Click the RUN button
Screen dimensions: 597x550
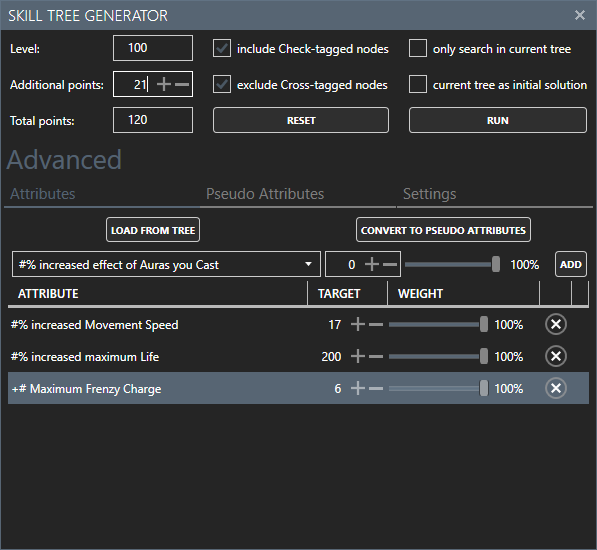[x=498, y=120]
